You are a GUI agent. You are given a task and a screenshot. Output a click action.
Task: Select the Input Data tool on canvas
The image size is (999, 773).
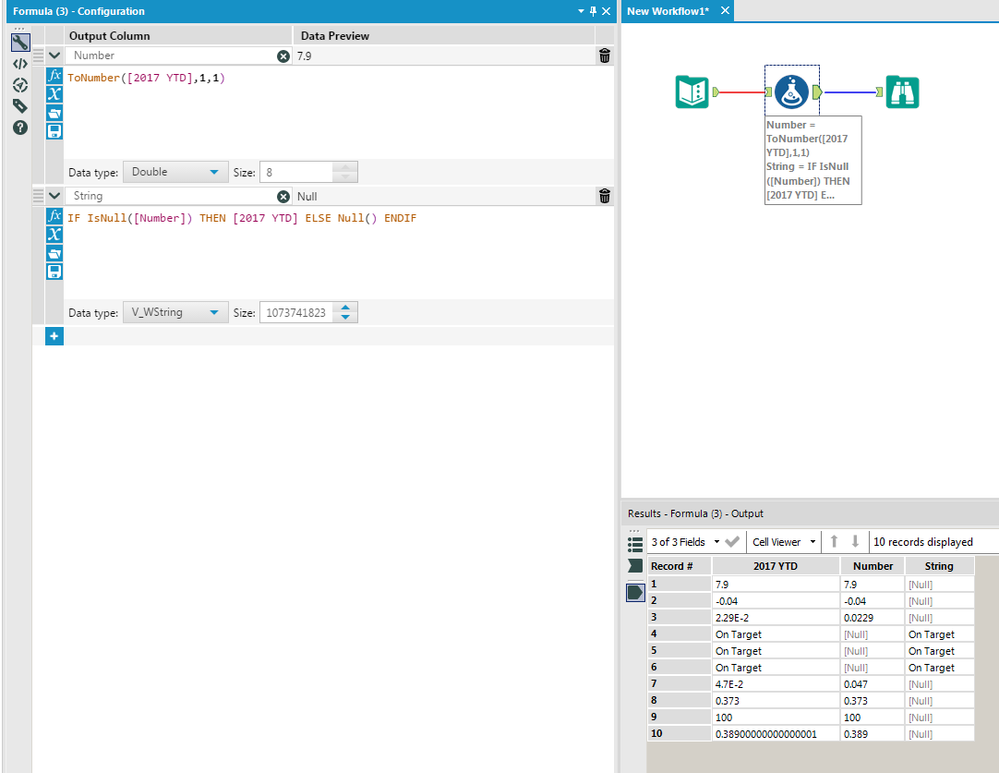tap(692, 92)
